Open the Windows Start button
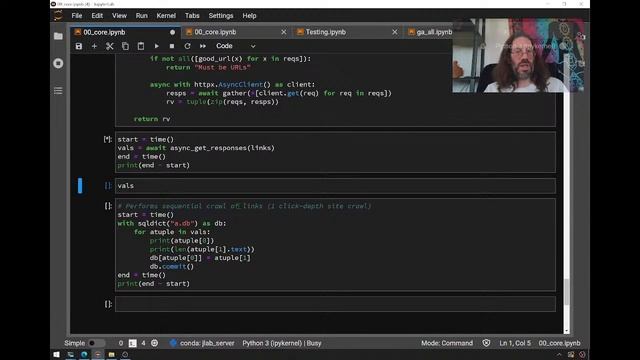The height and width of the screenshot is (360, 640). tap(56, 354)
